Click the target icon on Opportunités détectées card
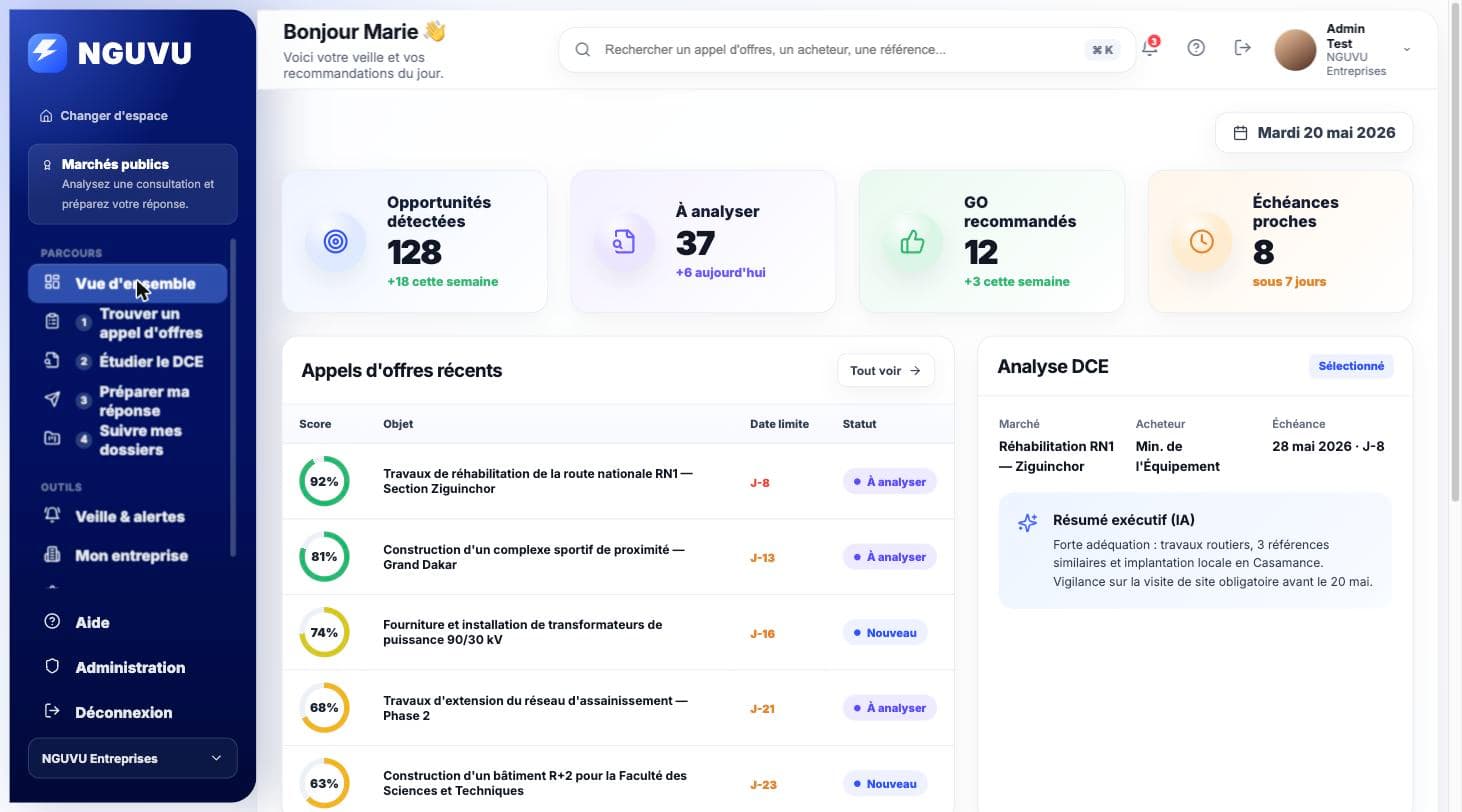This screenshot has width=1462, height=812. pyautogui.click(x=336, y=241)
